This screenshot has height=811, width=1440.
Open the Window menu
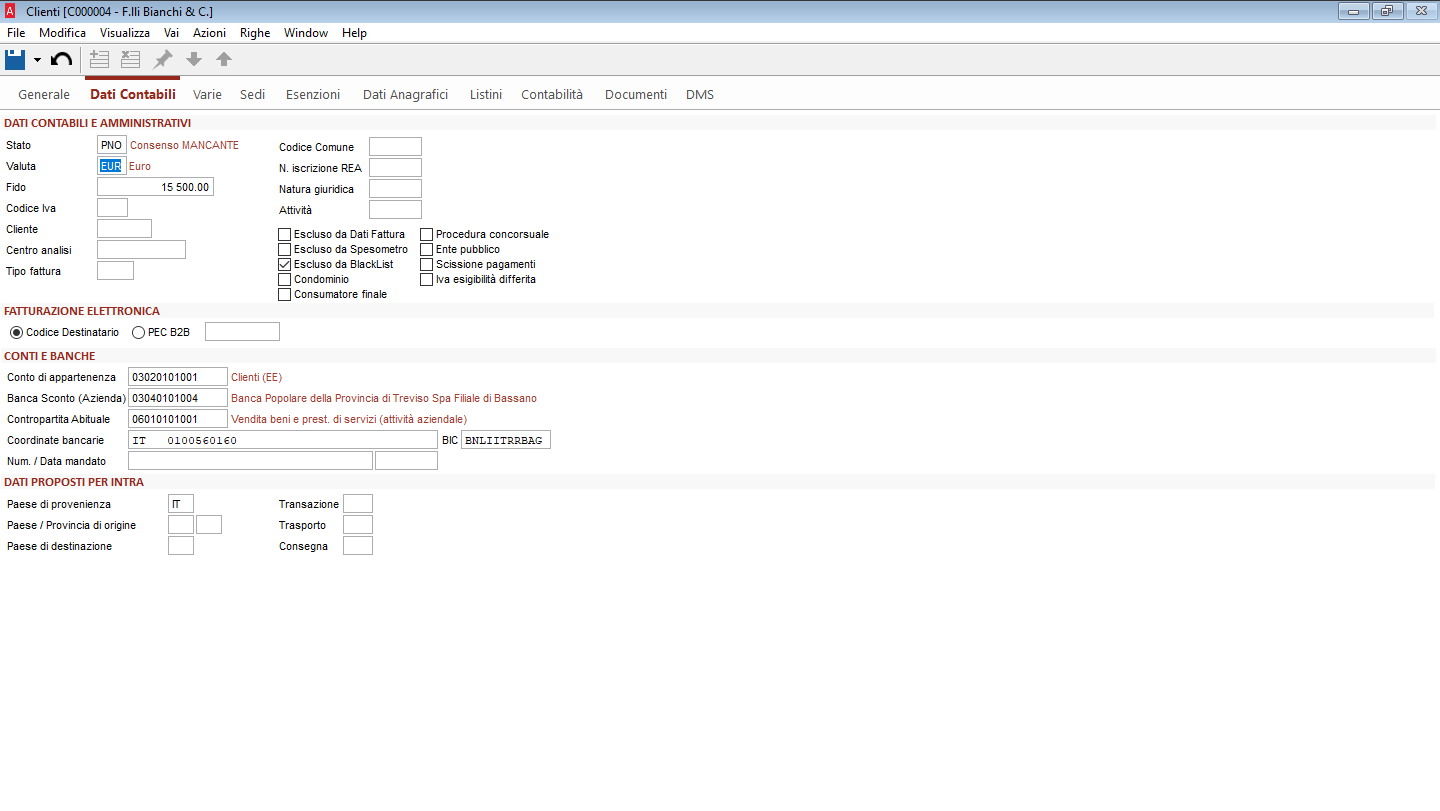[x=306, y=33]
